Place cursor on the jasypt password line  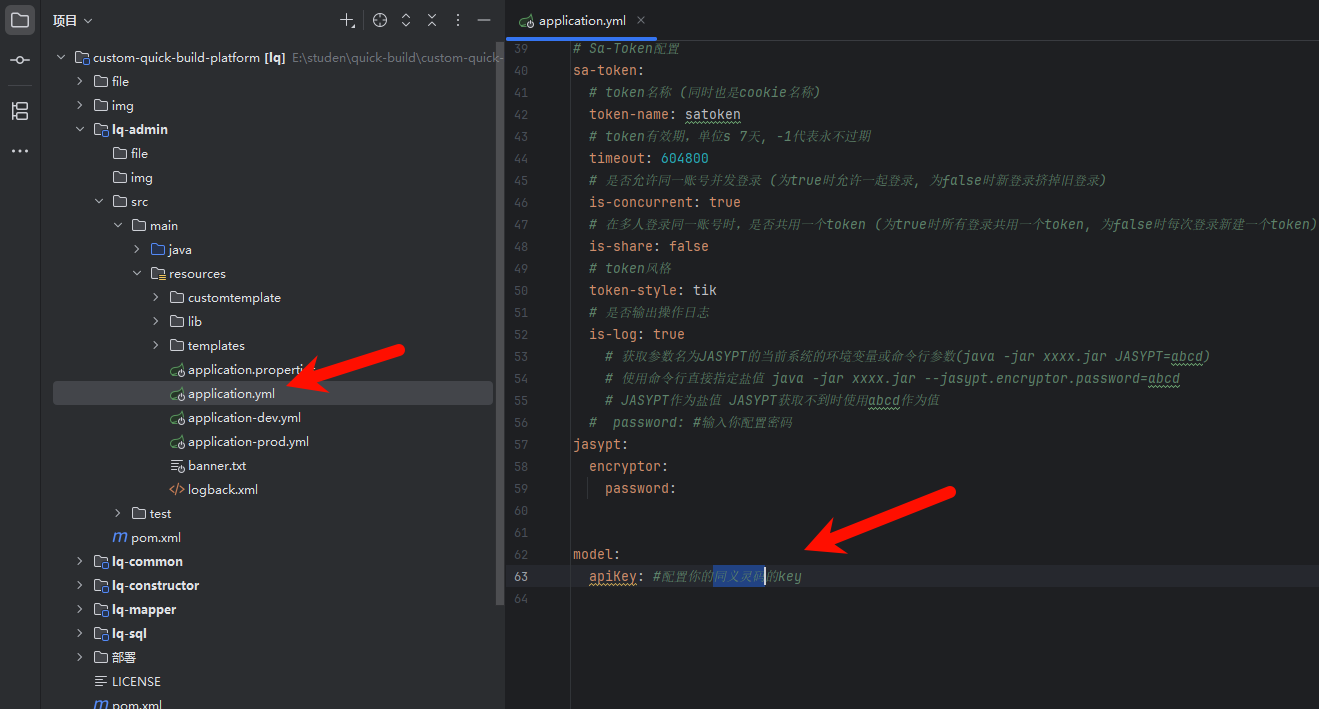(x=640, y=489)
